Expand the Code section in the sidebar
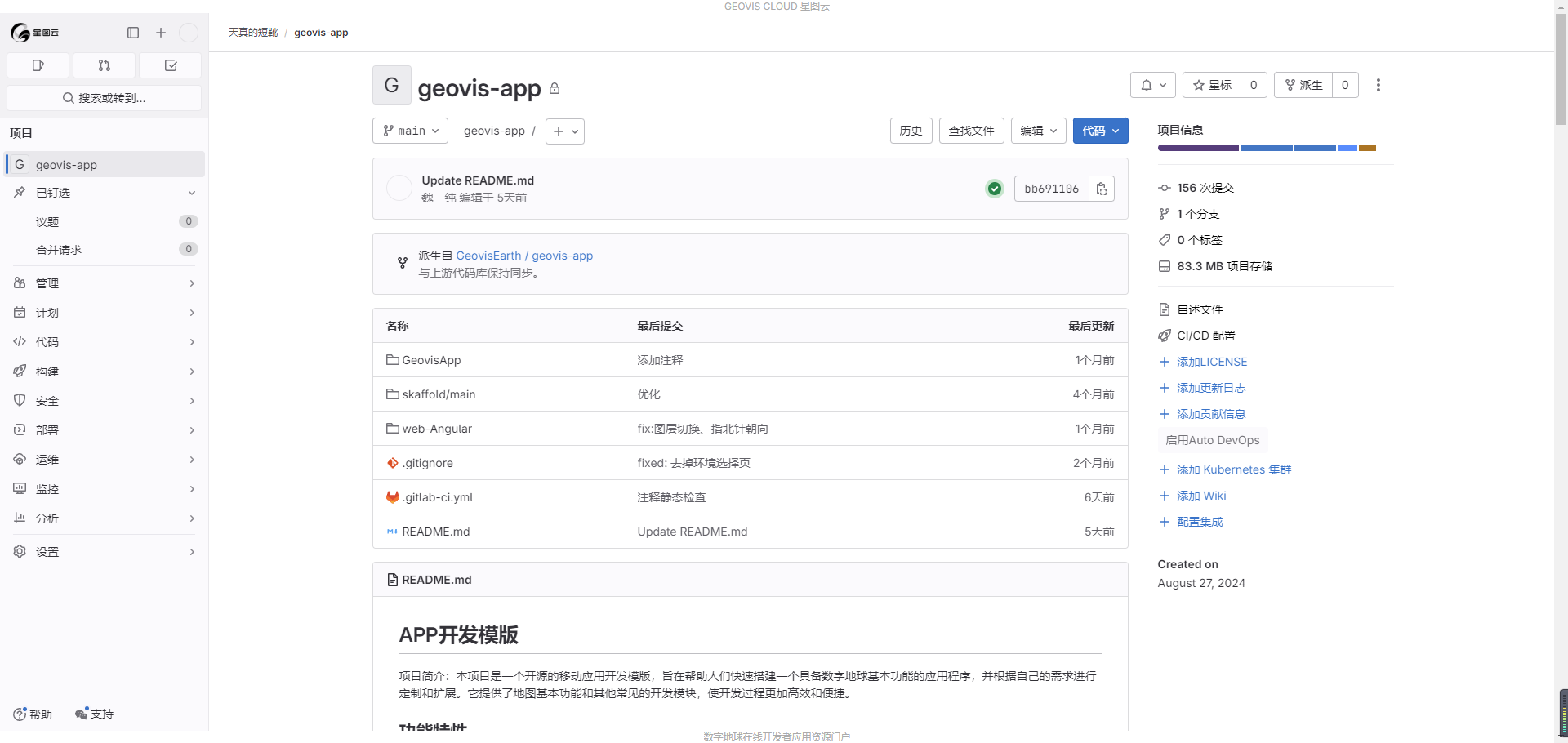Viewport: 1568px width, 743px height. click(104, 342)
